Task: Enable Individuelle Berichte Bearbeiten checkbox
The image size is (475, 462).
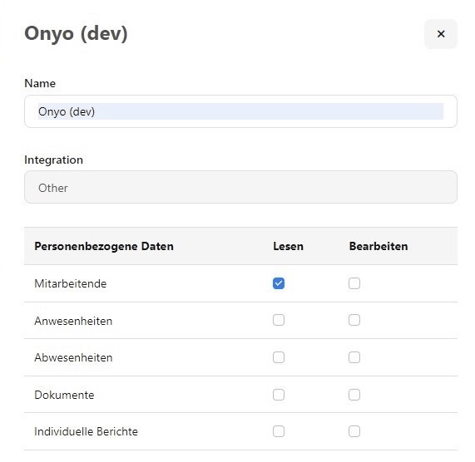Action: [354, 431]
